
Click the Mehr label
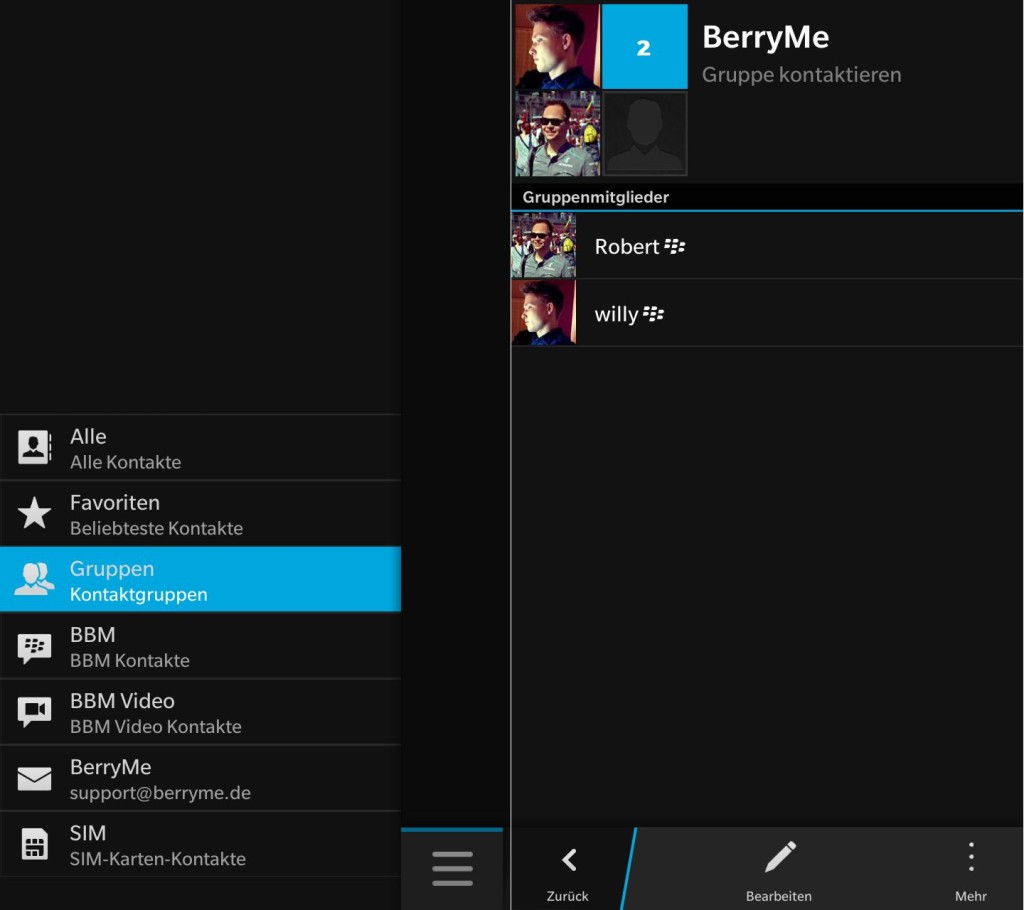(970, 896)
